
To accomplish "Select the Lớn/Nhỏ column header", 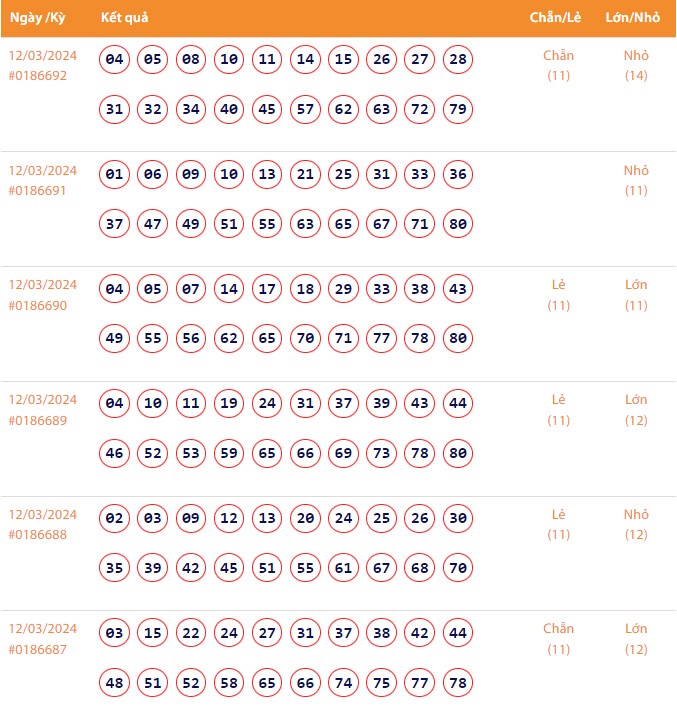I will pyautogui.click(x=633, y=18).
